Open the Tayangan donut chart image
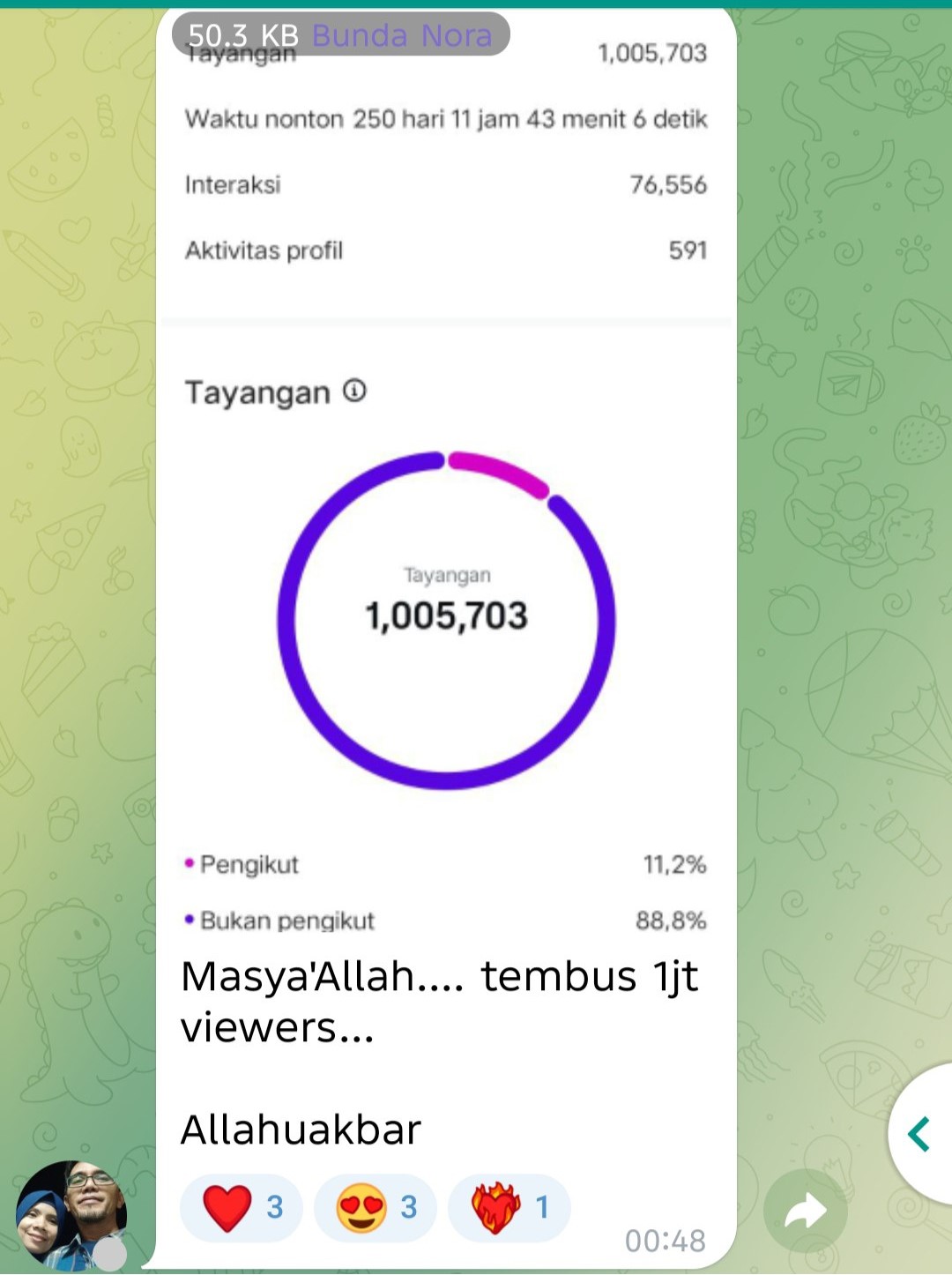The width and height of the screenshot is (952, 1275). [446, 620]
